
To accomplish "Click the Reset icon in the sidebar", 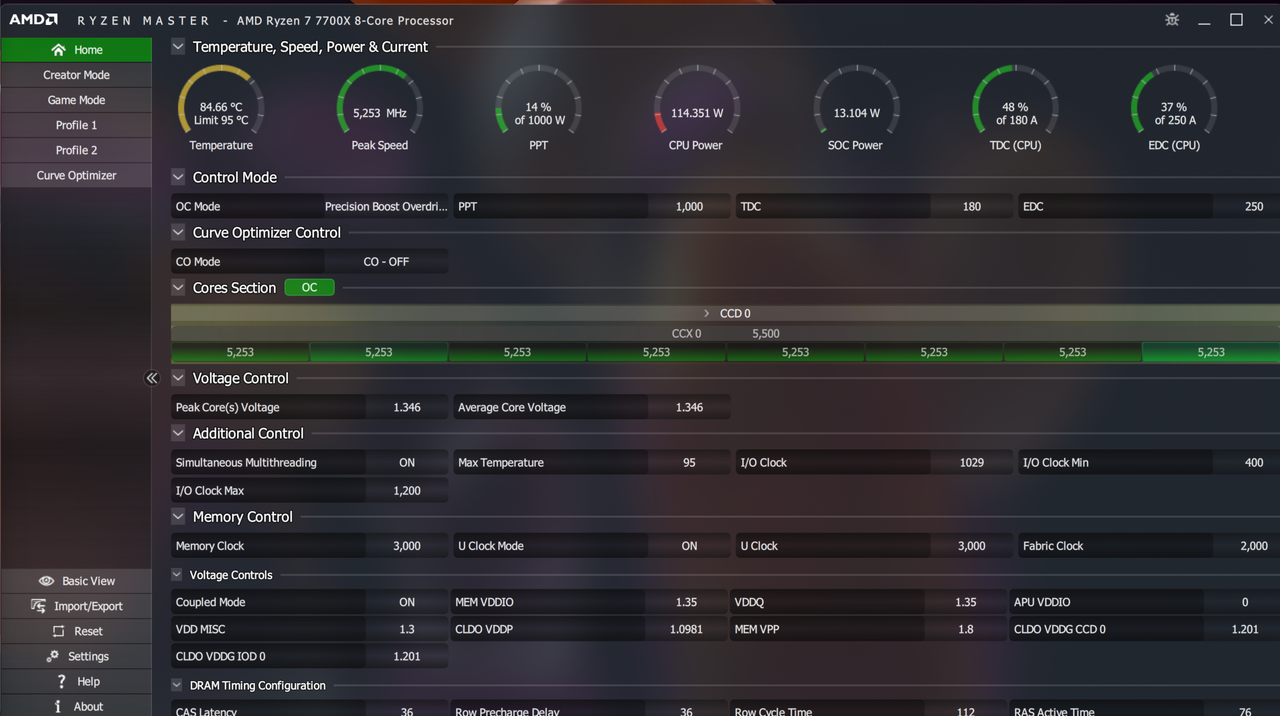I will (59, 631).
